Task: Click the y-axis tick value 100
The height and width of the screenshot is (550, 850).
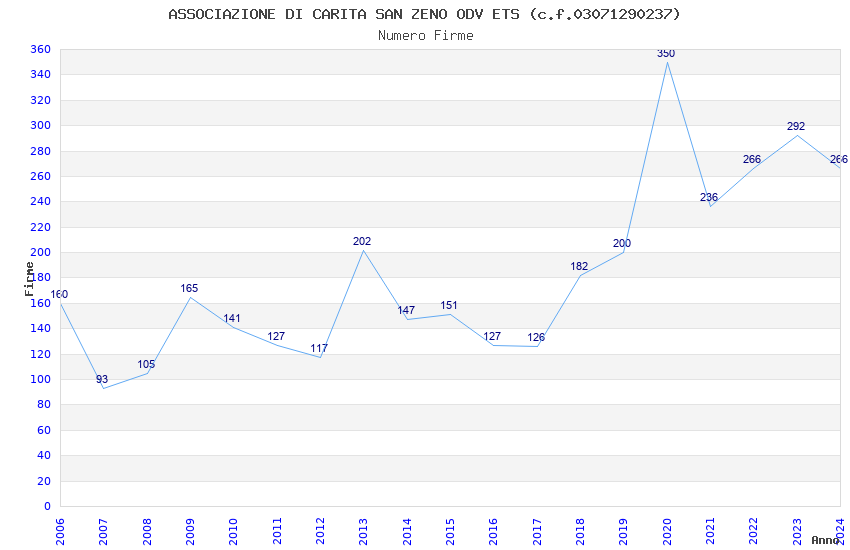Action: pos(41,379)
